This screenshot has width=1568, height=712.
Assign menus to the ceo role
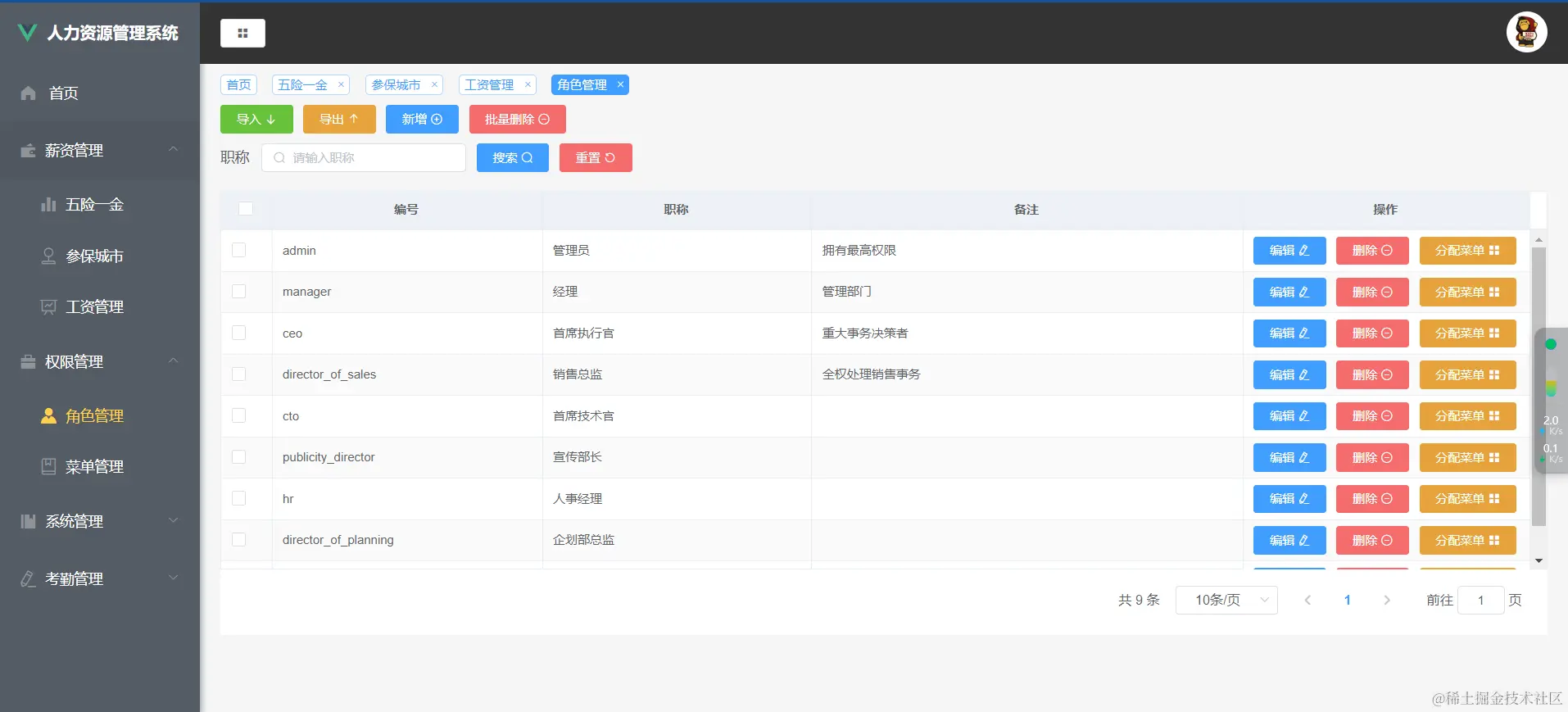pos(1467,333)
